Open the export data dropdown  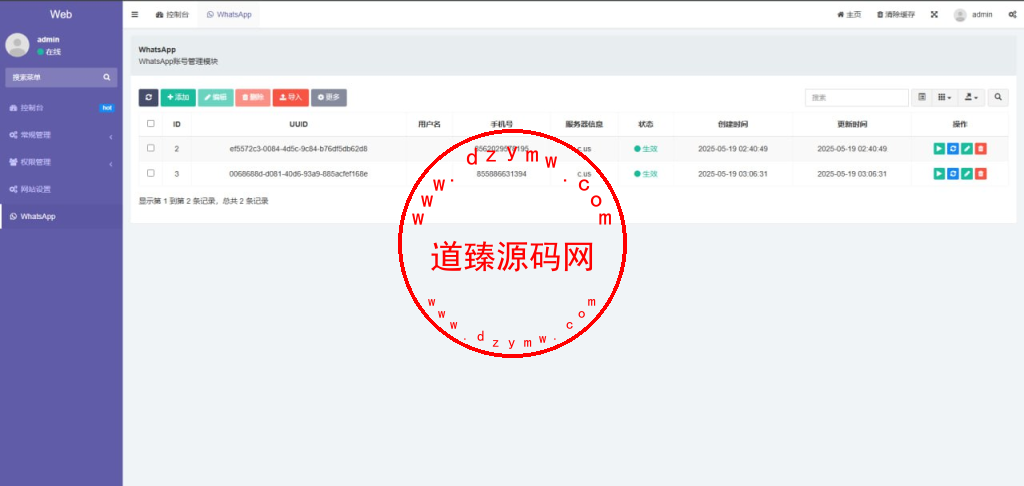tap(971, 97)
